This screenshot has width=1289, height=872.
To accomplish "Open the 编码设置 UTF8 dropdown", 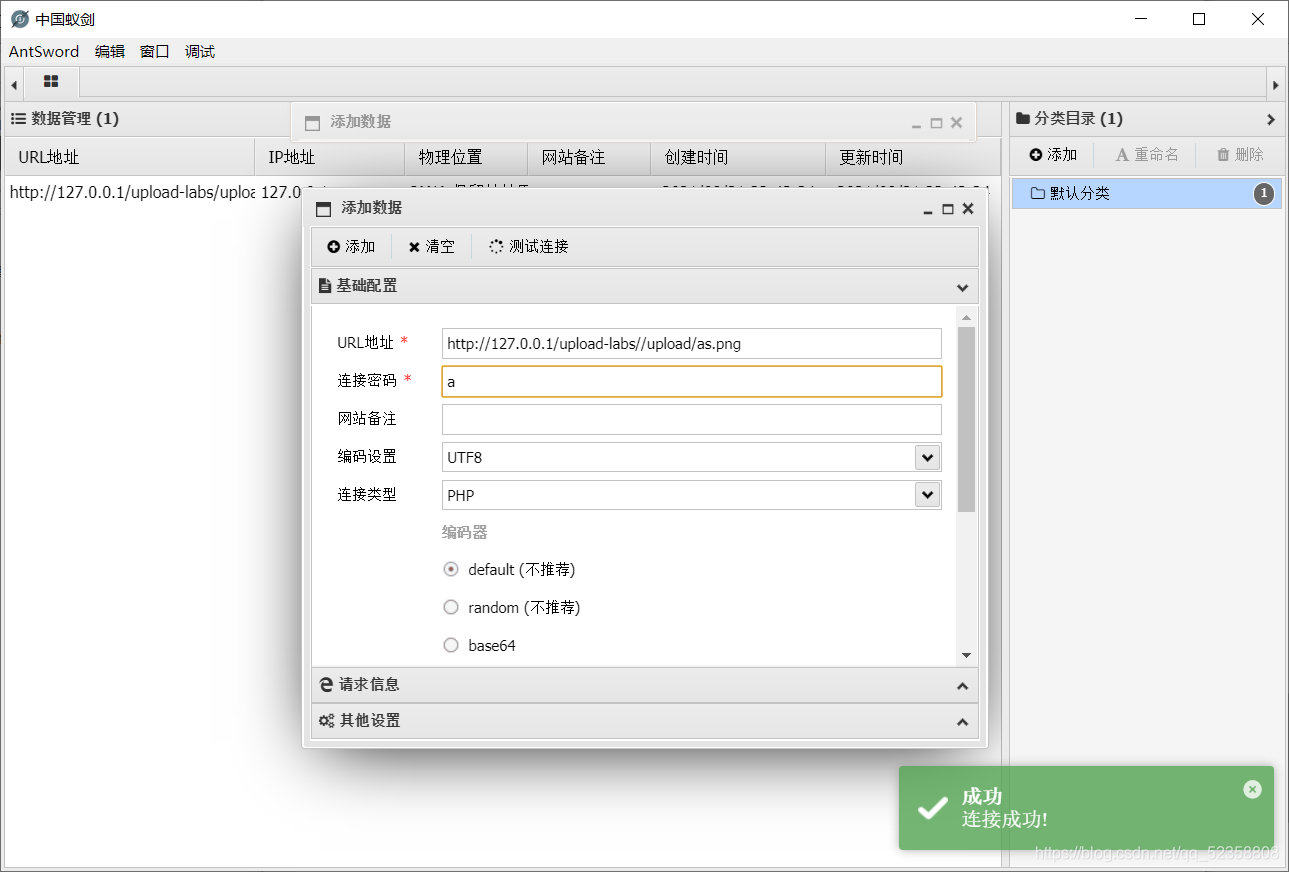I will (x=928, y=457).
